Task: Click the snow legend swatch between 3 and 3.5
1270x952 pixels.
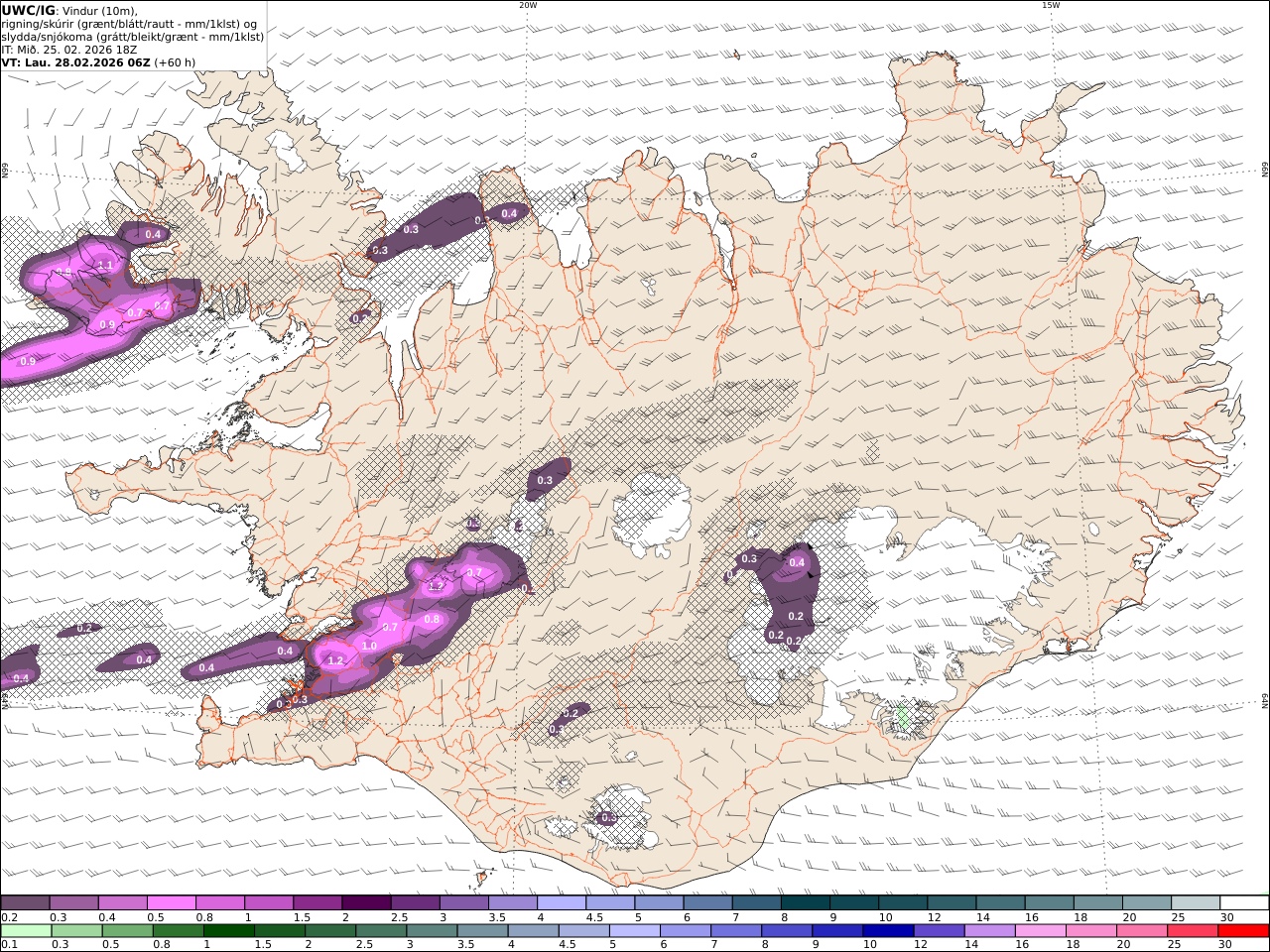Action: coord(464,902)
